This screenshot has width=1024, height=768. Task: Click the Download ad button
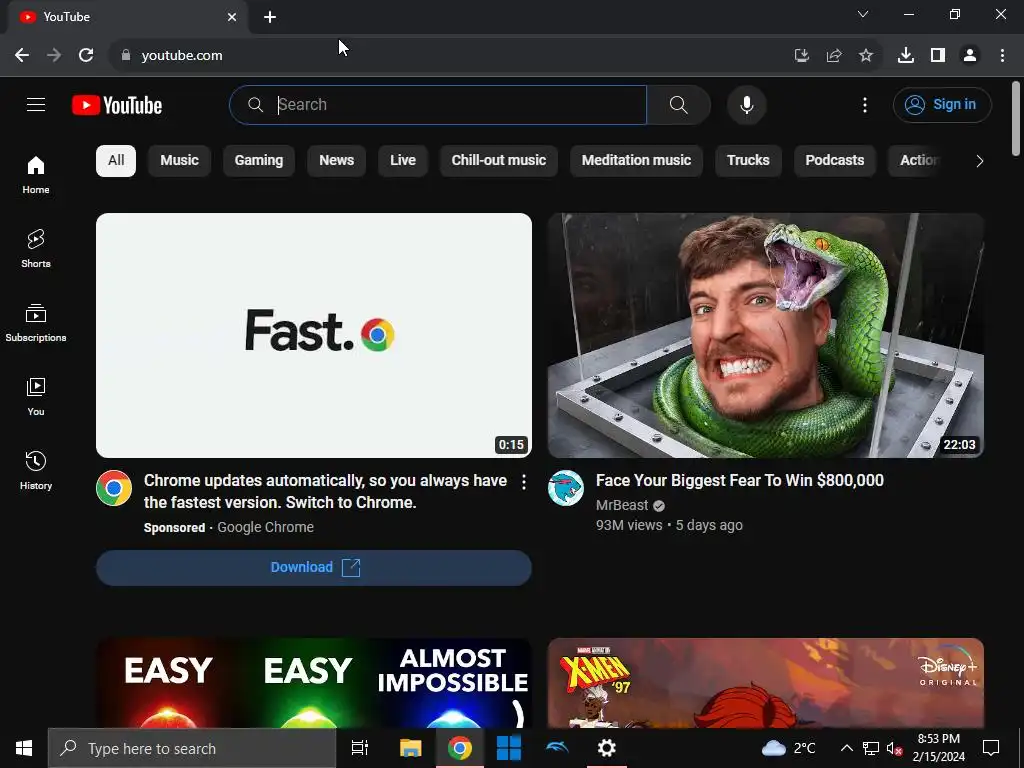point(313,568)
